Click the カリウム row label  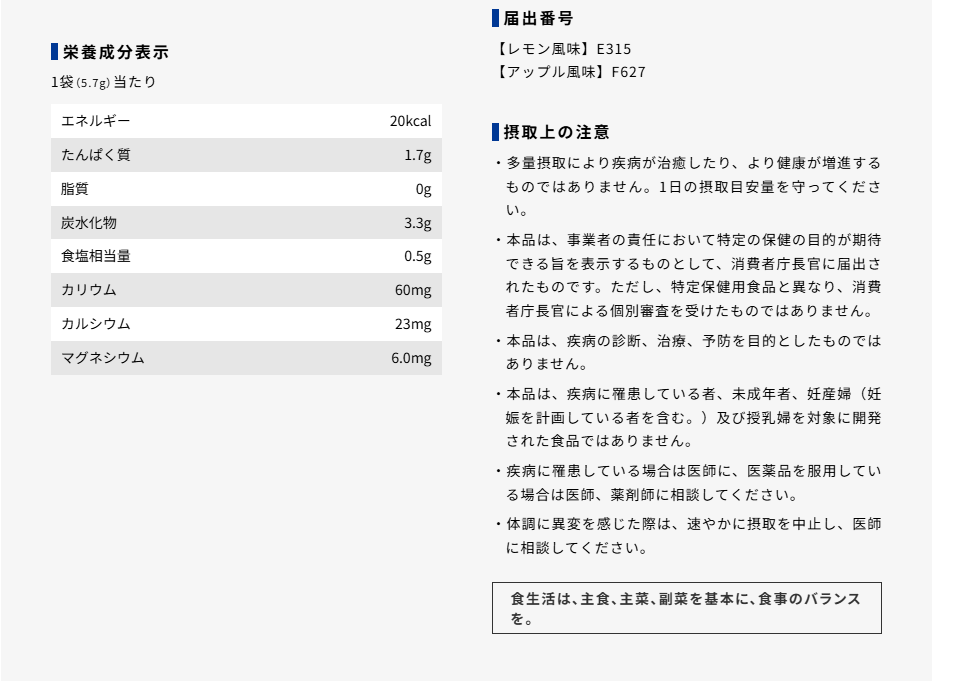(x=89, y=290)
